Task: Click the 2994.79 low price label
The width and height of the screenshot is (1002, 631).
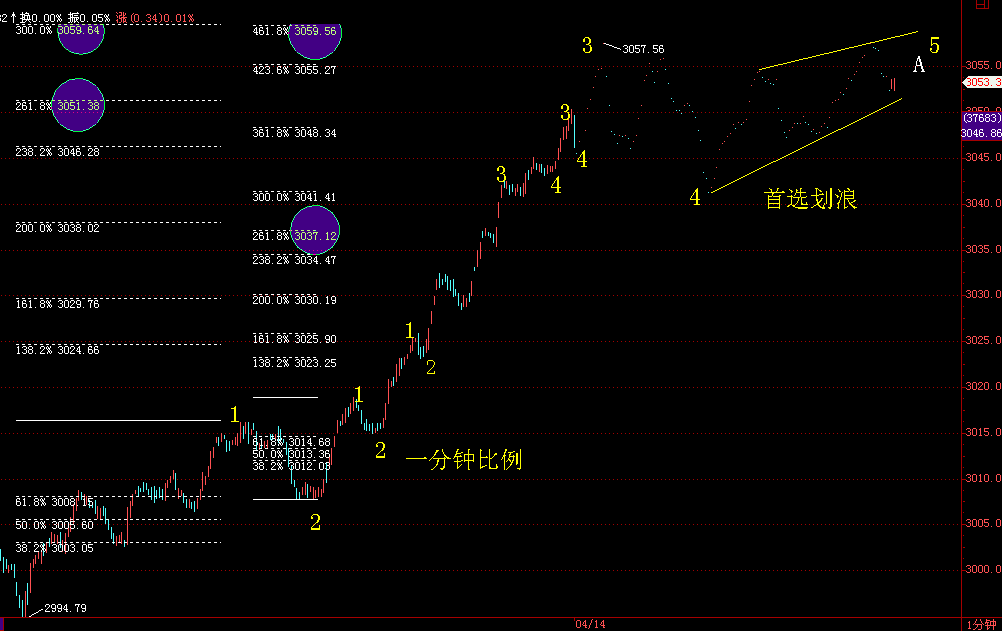Action: pyautogui.click(x=65, y=608)
